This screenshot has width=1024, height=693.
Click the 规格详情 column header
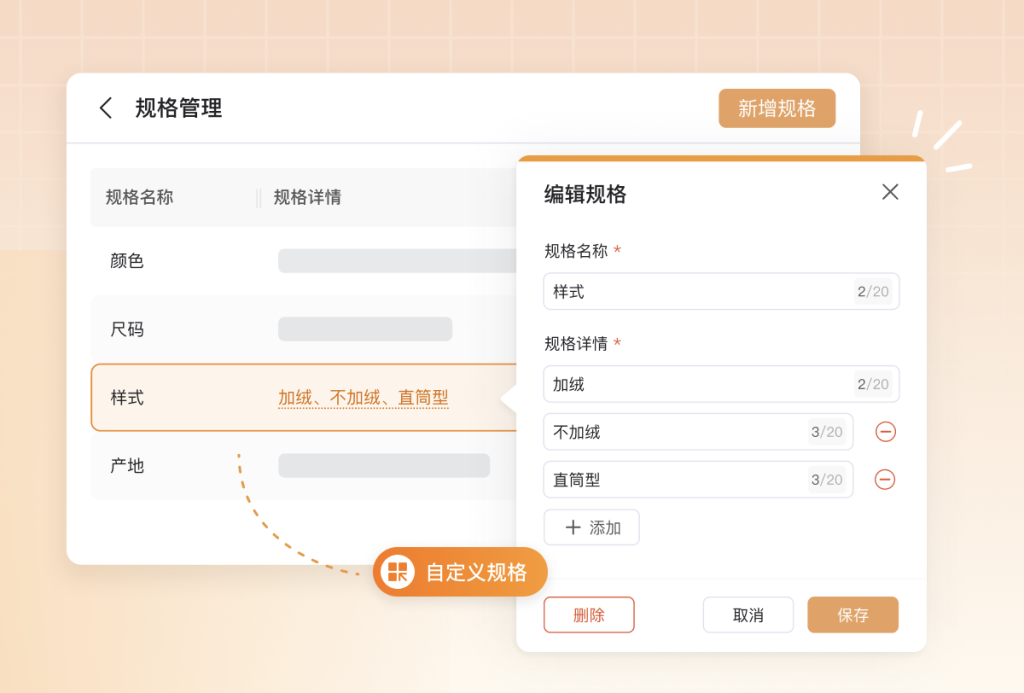307,197
